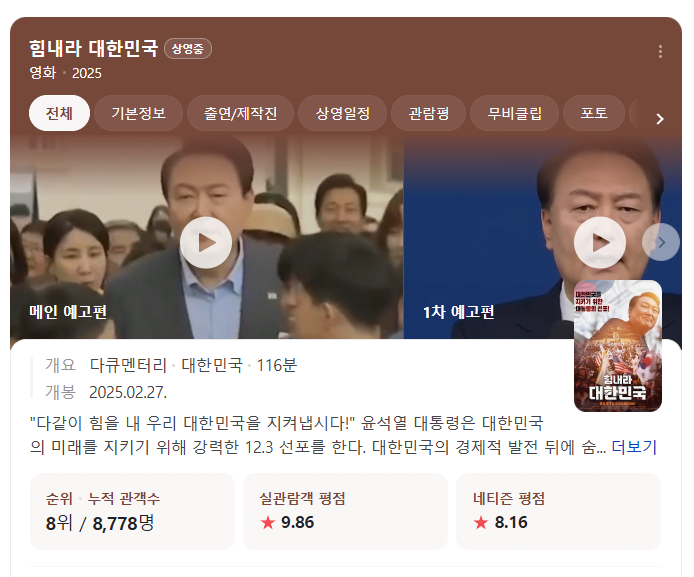694x577 pixels.
Task: Click the 메인 예고편 caption label
Action: pos(68,312)
